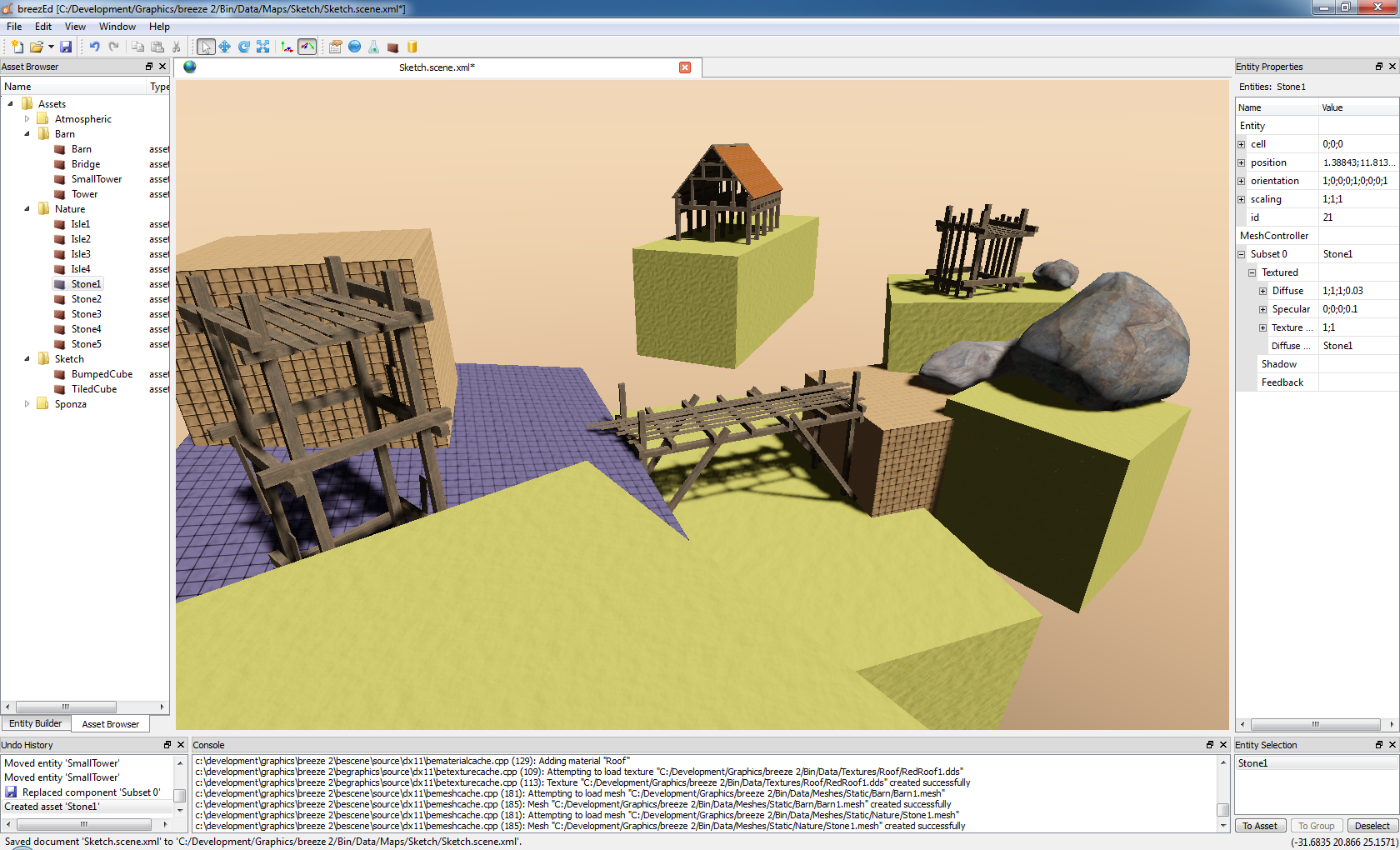Switch to the Entity Builder tab
This screenshot has height=850, width=1400.
35,723
